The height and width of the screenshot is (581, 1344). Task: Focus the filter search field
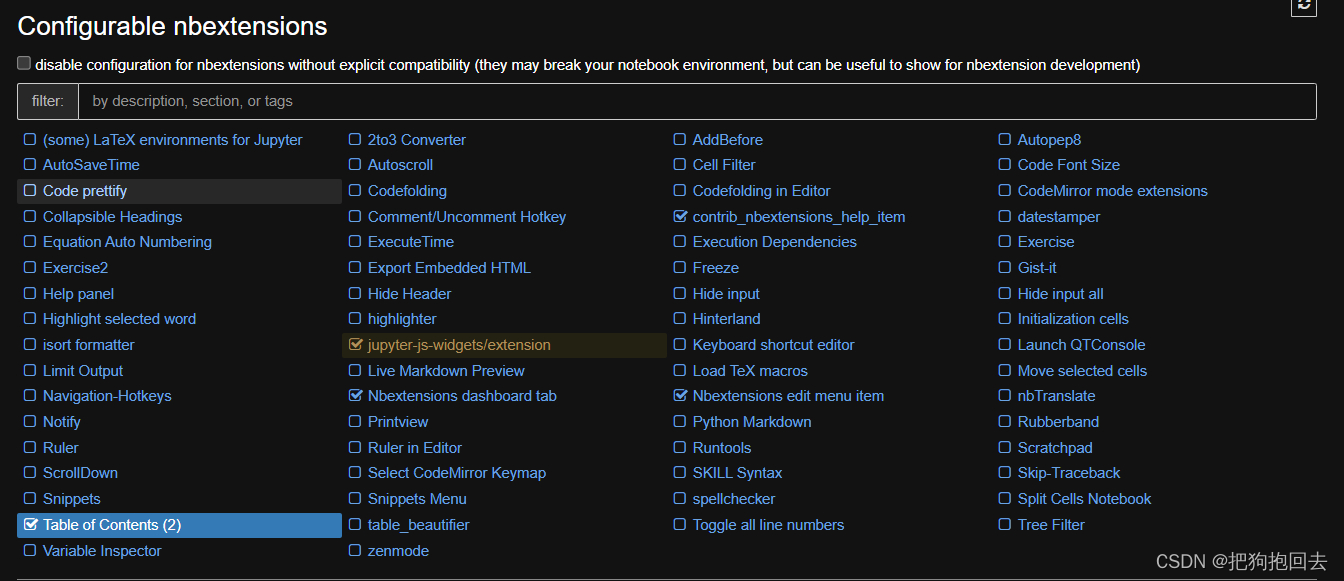697,101
